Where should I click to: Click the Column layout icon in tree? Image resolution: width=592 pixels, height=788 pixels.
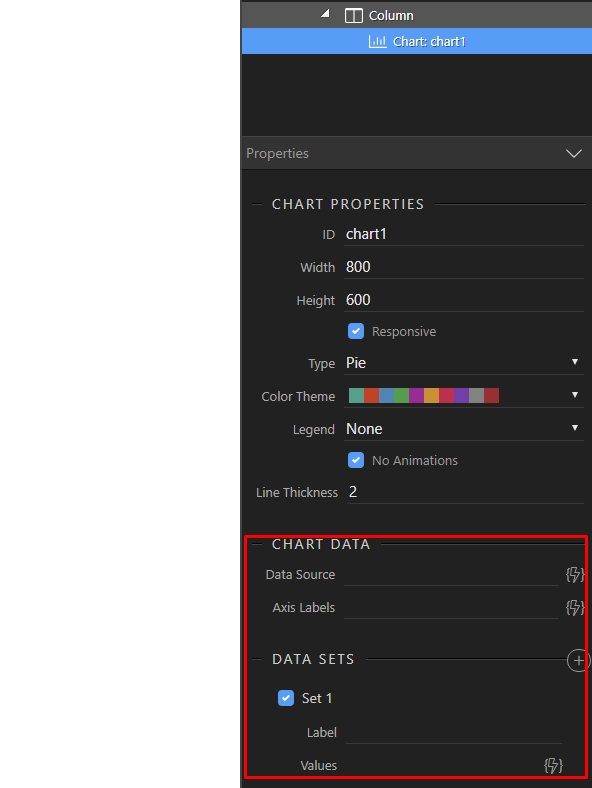coord(354,16)
